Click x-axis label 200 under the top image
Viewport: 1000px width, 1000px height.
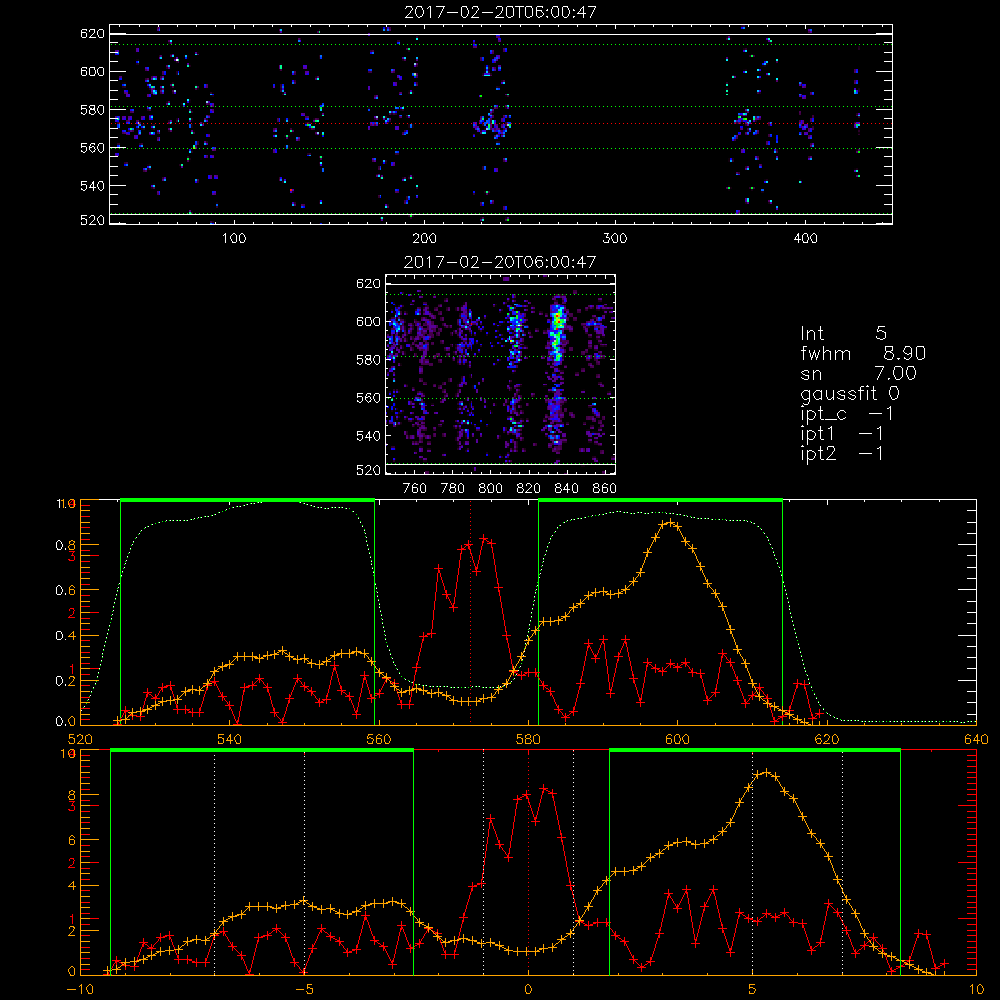(424, 239)
